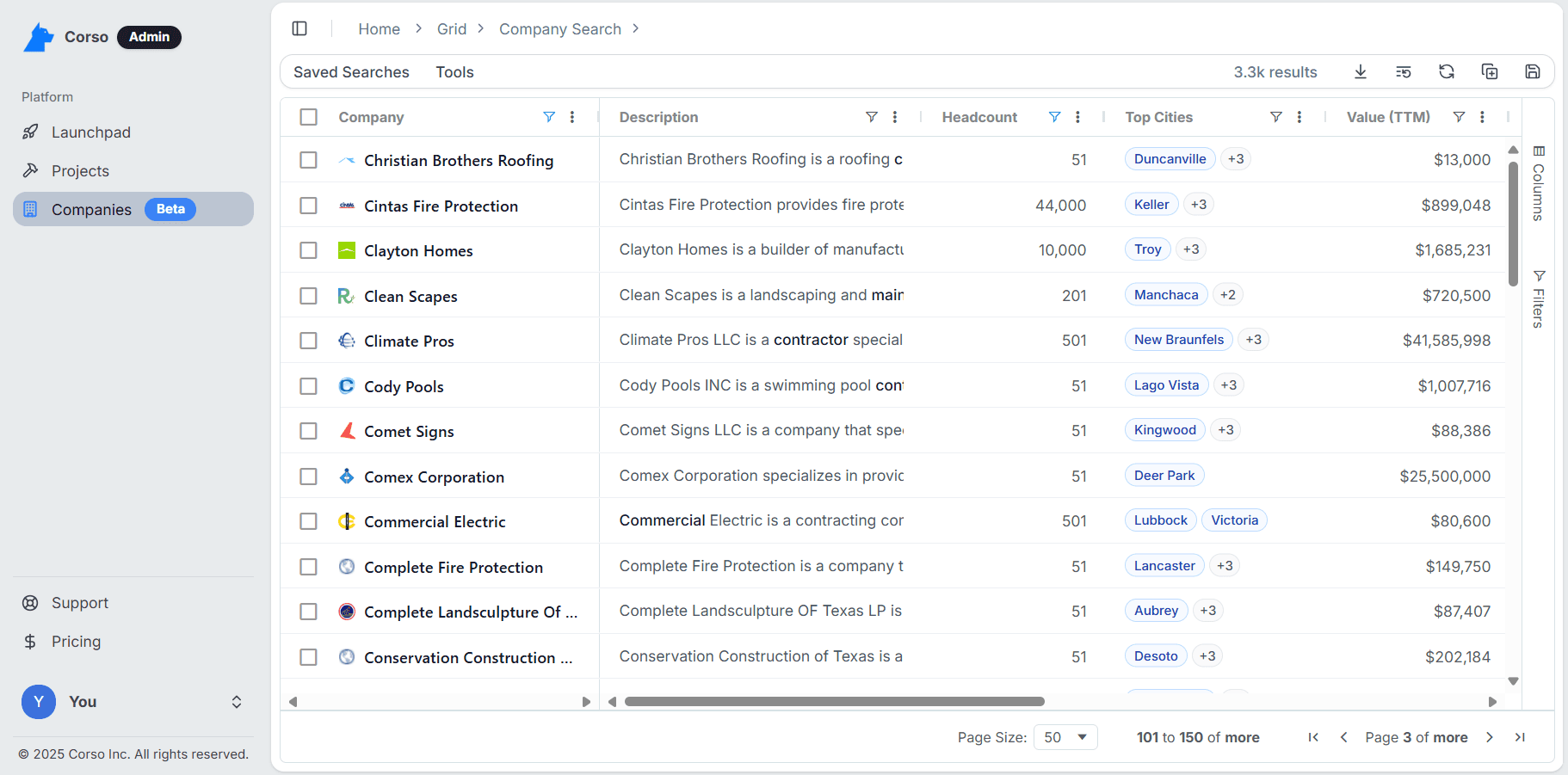Image resolution: width=1568 pixels, height=775 pixels.
Task: Click the duplicate/add copy toolbar icon
Action: [x=1490, y=72]
